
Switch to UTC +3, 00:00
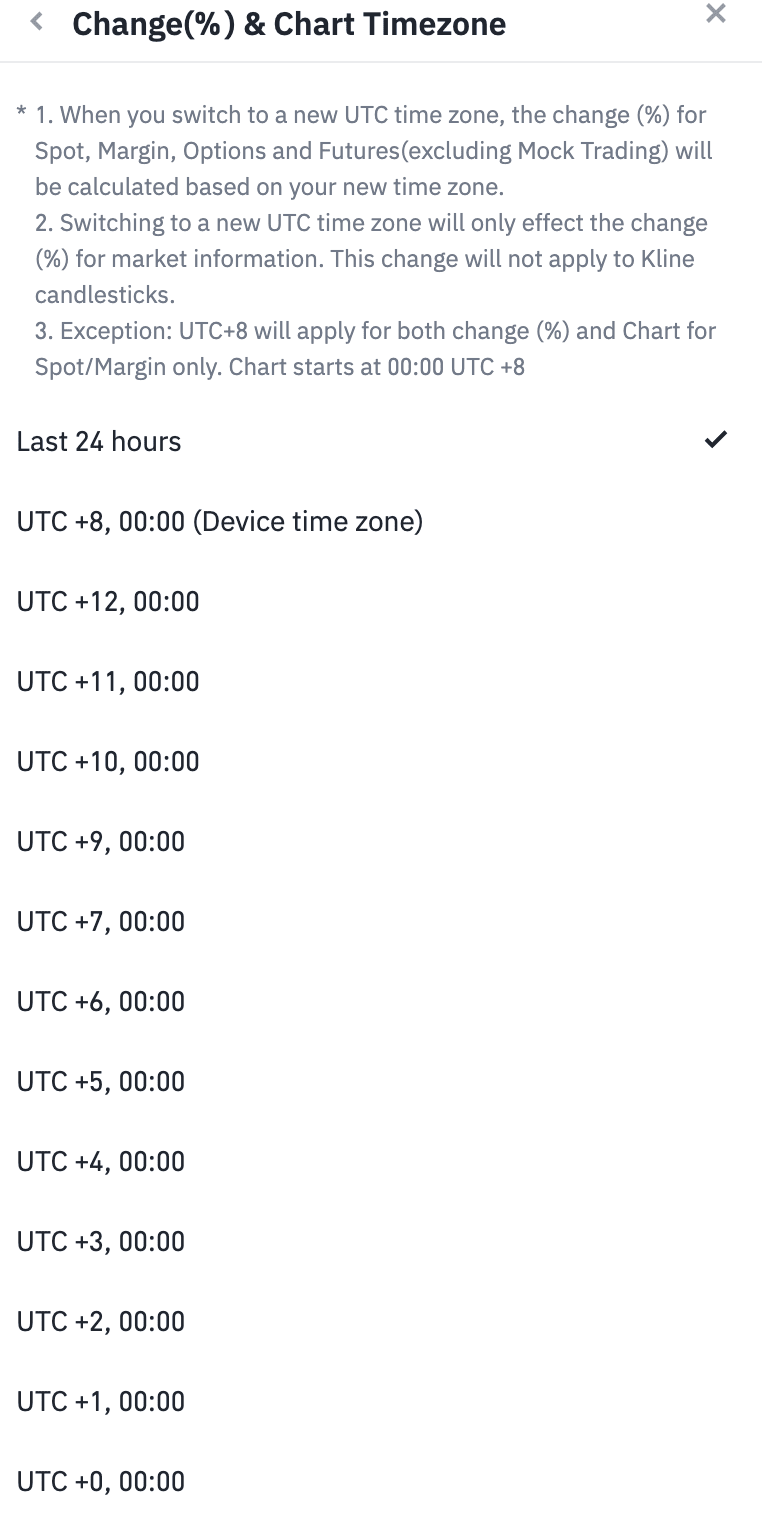(101, 1241)
